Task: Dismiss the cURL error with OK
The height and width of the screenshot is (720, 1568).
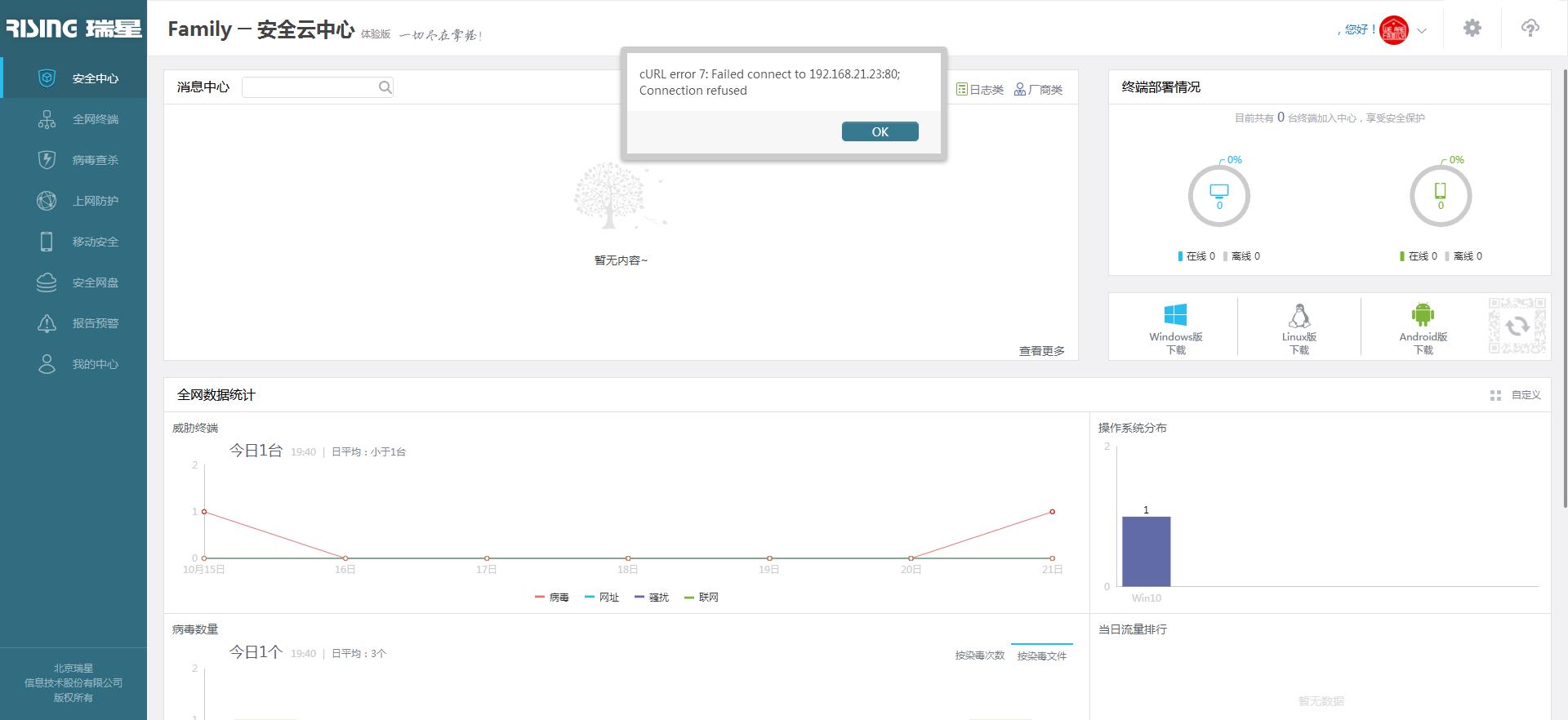Action: coord(880,131)
